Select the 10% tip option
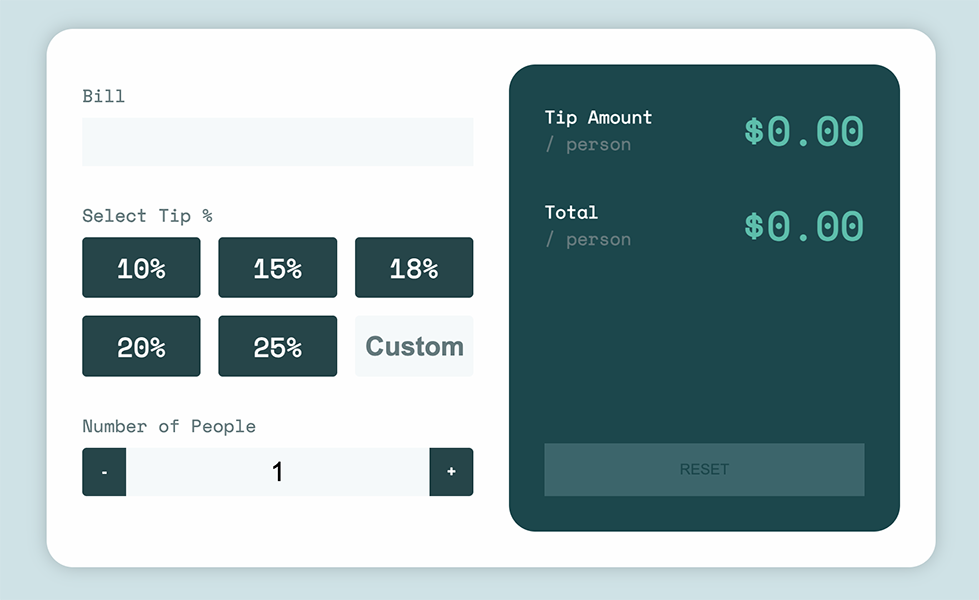Viewport: 979px width, 600px height. click(141, 267)
